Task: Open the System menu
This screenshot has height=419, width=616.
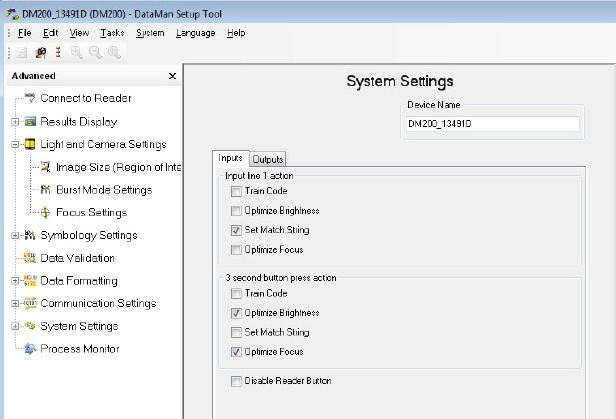Action: coord(150,33)
